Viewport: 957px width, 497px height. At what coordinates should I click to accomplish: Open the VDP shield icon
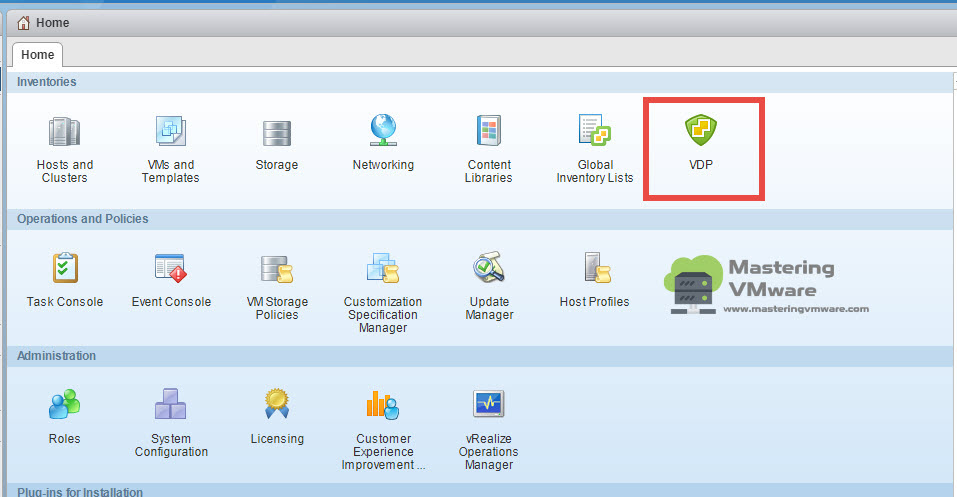(701, 129)
